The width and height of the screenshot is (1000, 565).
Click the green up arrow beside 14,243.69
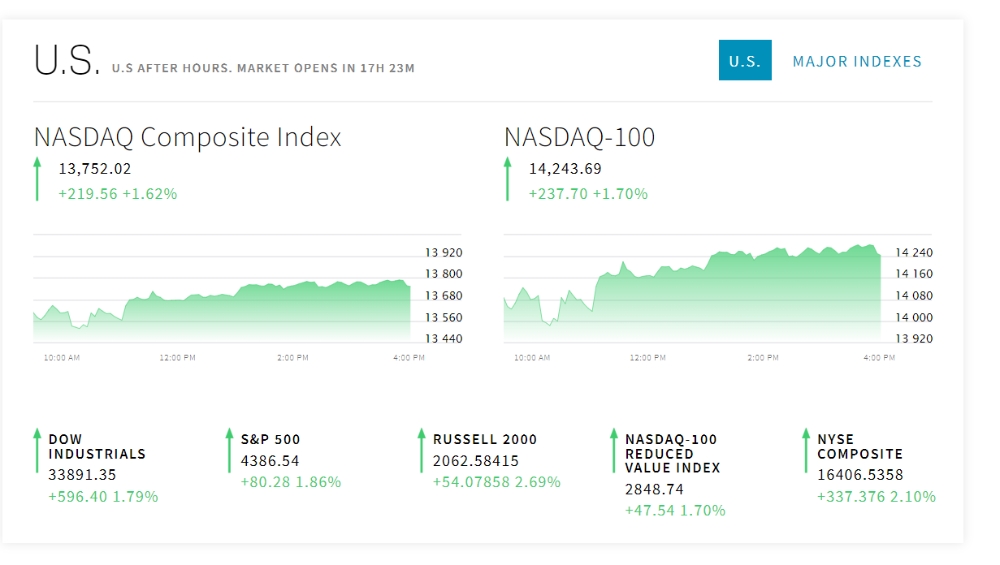(x=508, y=179)
